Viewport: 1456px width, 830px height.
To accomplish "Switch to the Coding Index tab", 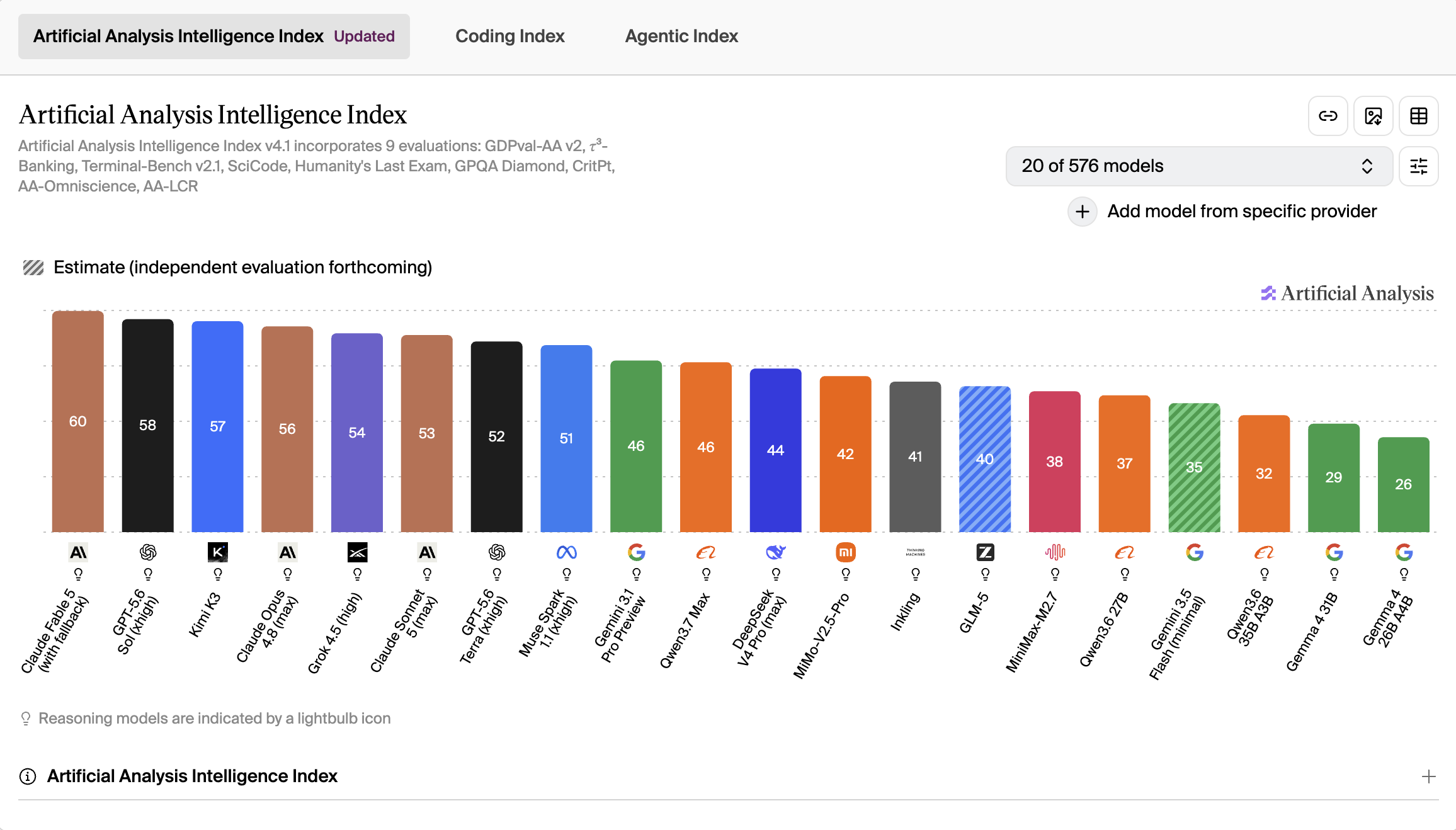I will click(x=509, y=36).
